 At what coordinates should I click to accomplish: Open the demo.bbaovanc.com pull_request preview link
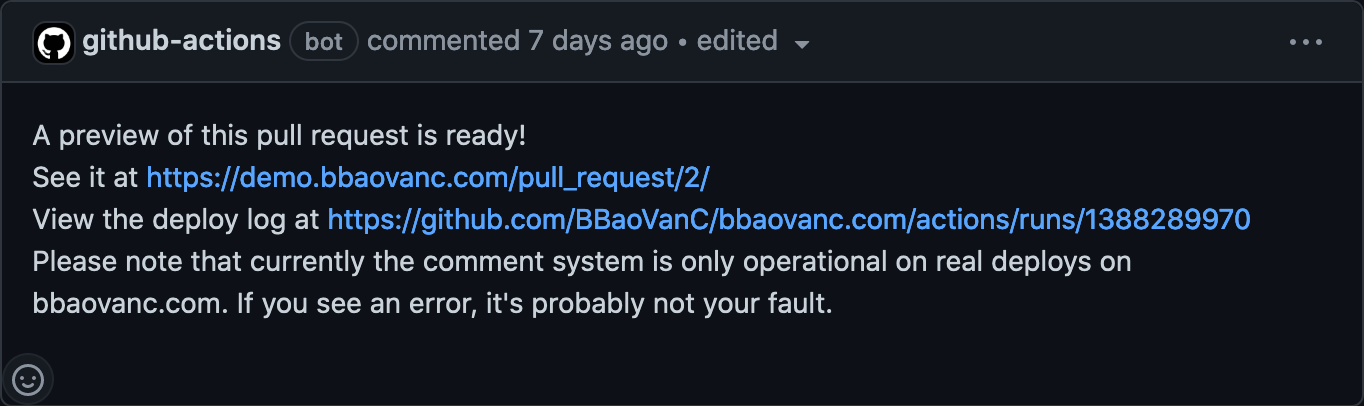tap(428, 177)
